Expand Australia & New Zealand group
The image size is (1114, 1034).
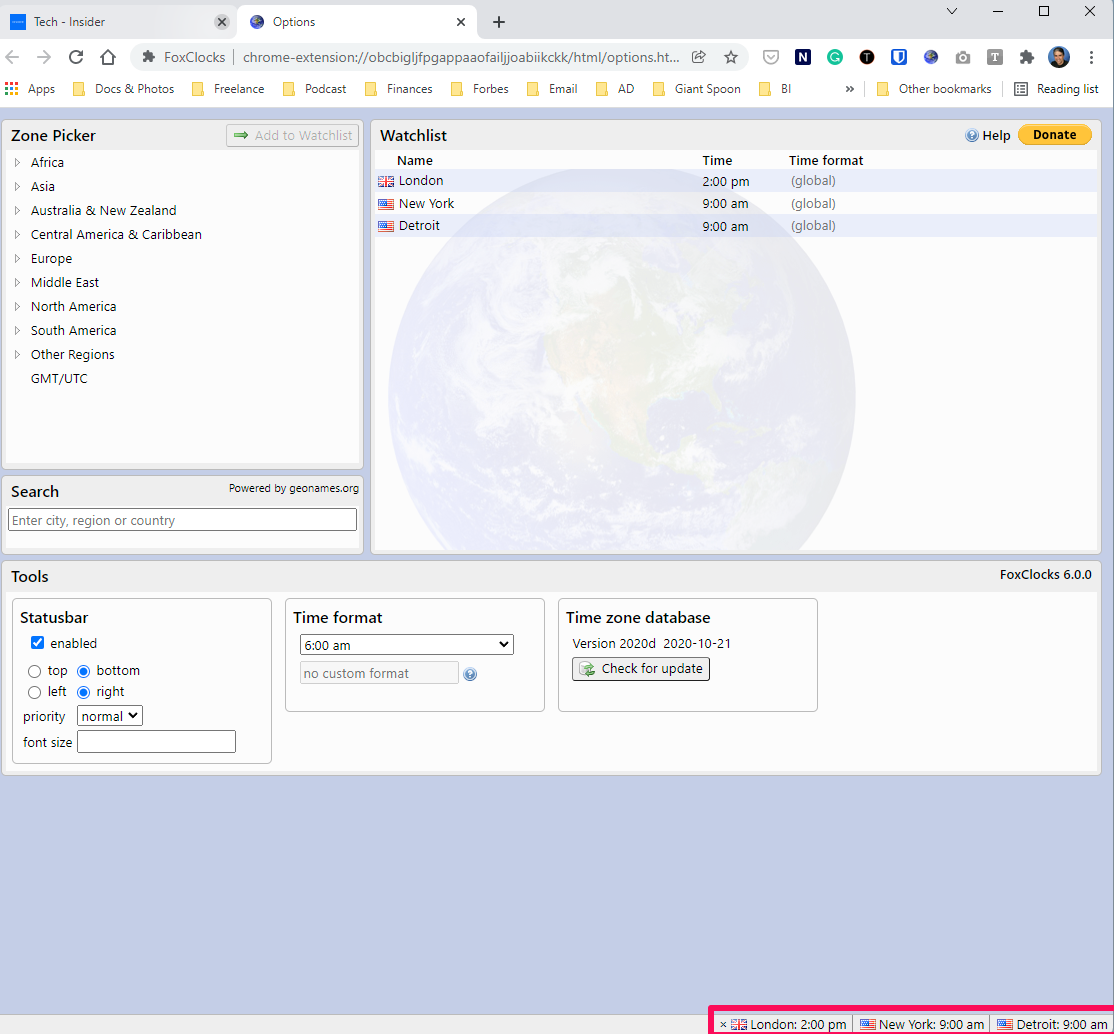pyautogui.click(x=18, y=211)
